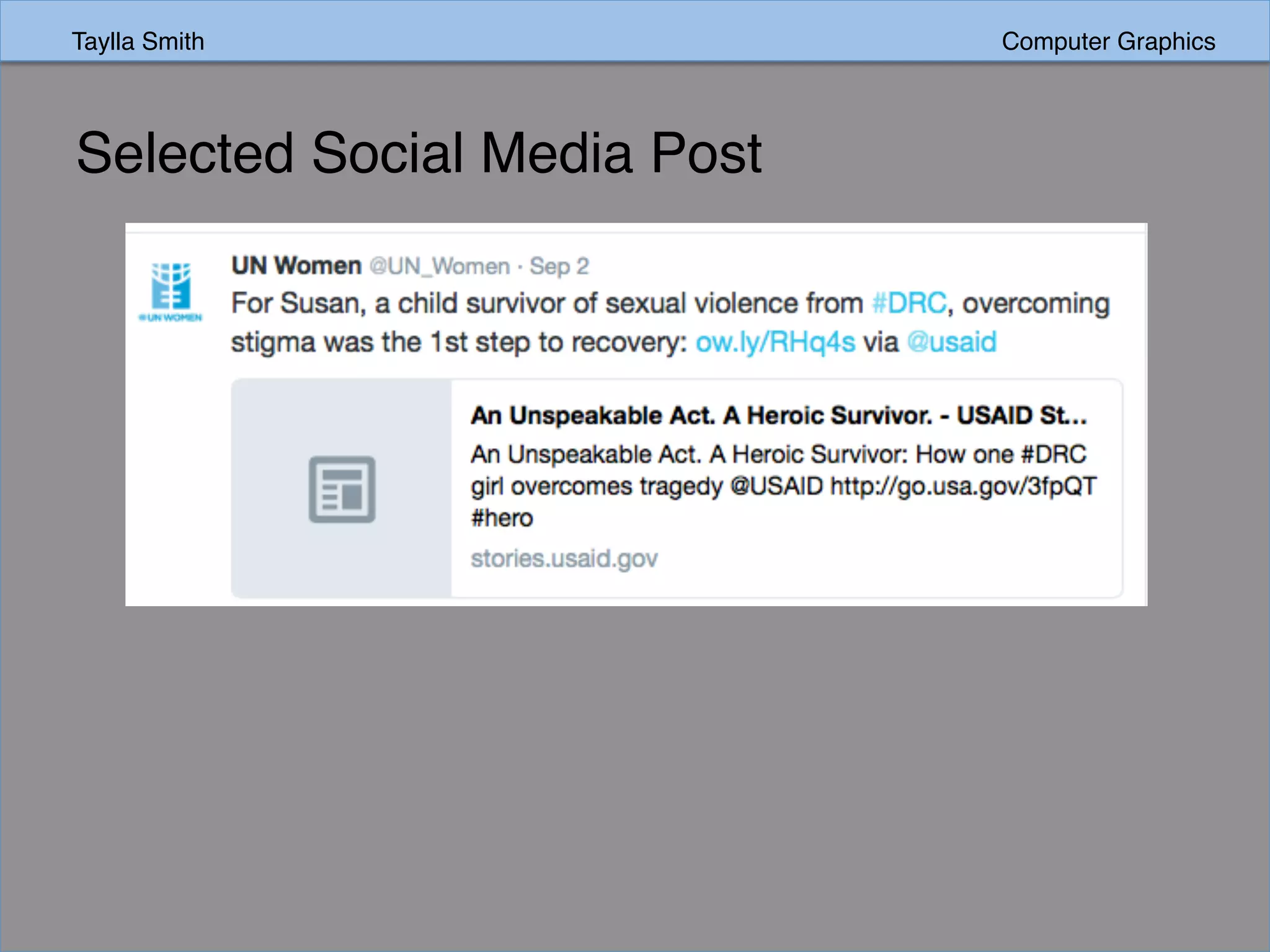Open the #DRC hashtag link
The image size is (1270, 952).
coord(909,304)
